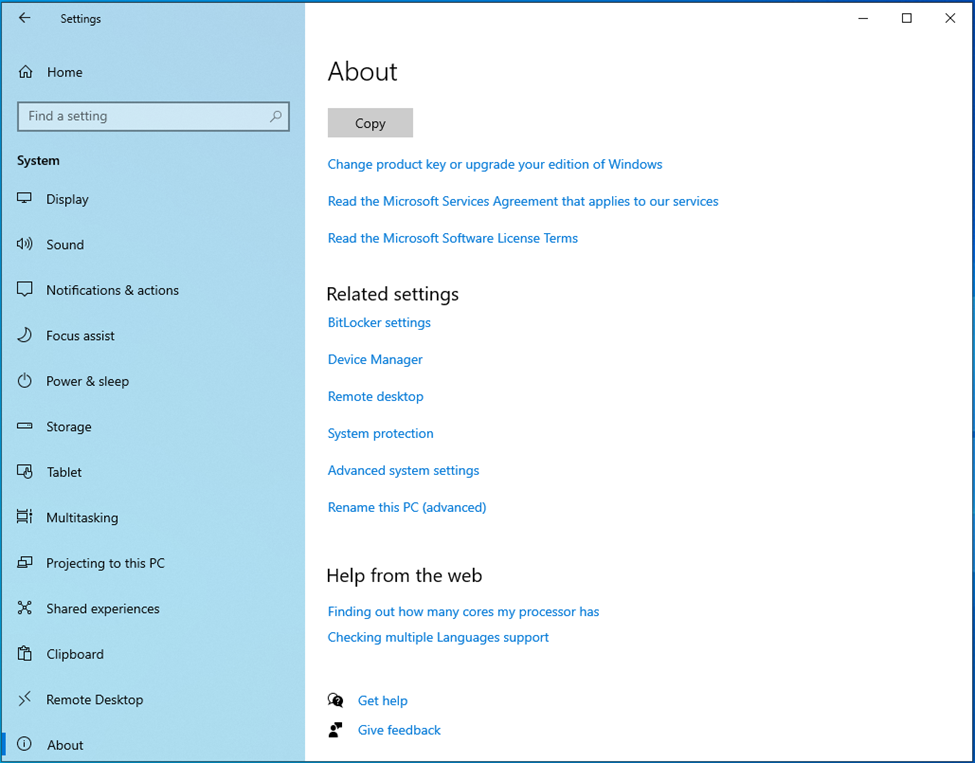Click the Sound speaker icon
975x763 pixels.
click(x=24, y=244)
